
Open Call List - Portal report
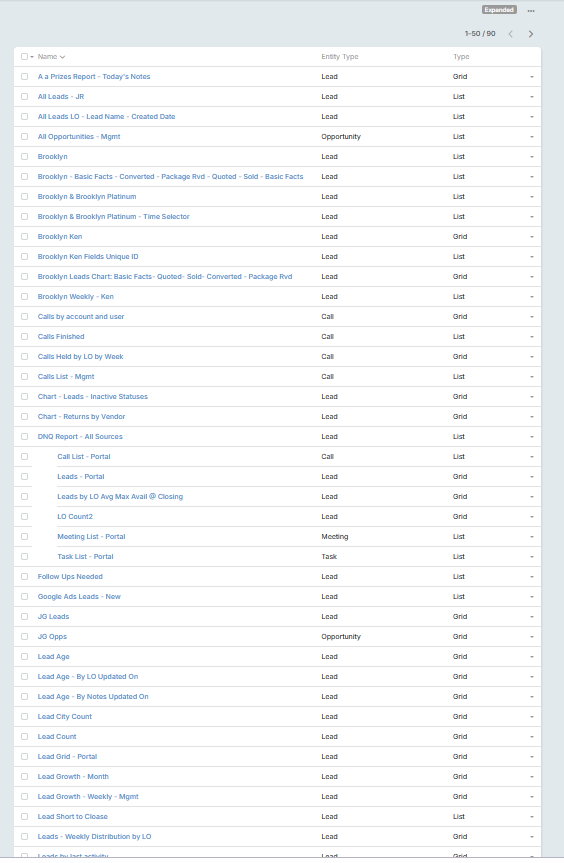pos(84,456)
